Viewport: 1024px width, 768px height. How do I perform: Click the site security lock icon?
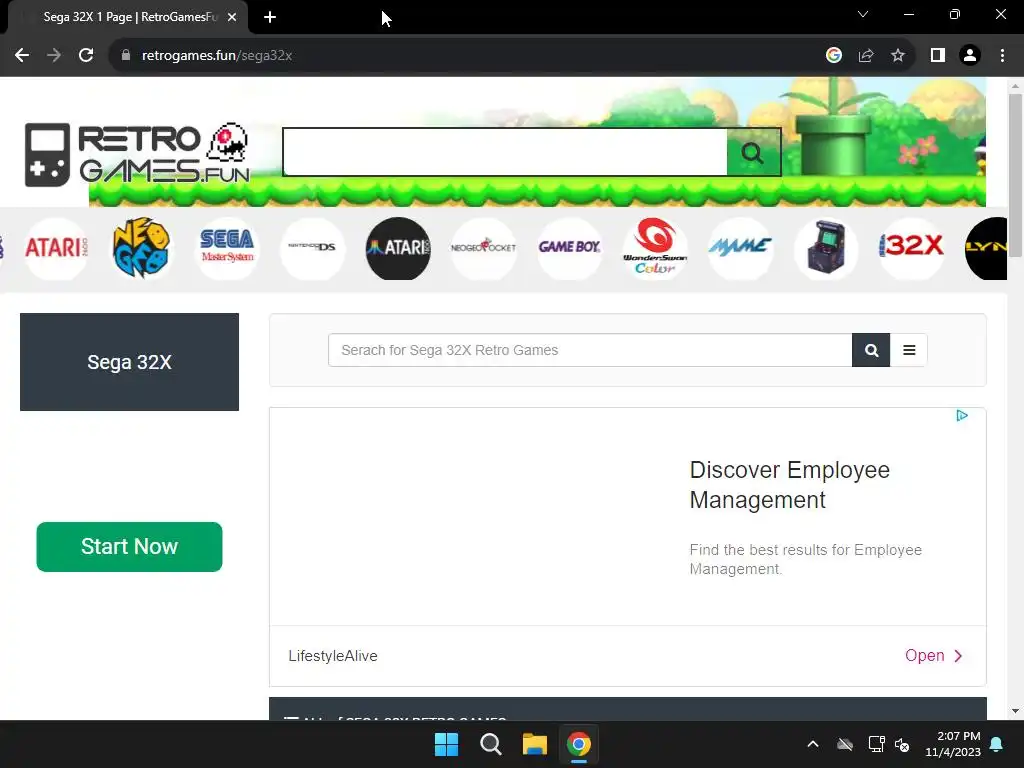point(126,56)
